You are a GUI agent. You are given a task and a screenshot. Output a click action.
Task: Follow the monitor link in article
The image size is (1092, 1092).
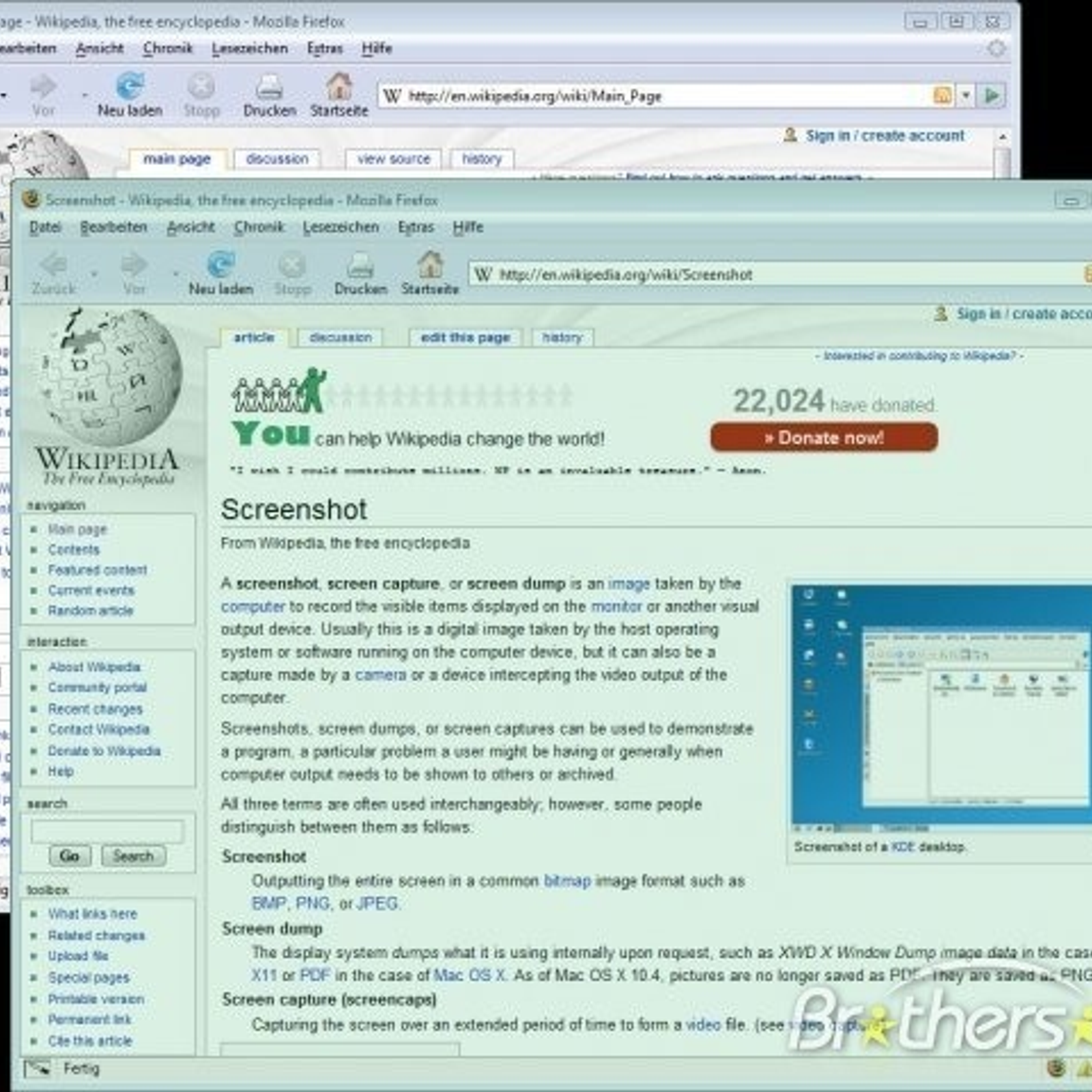[x=616, y=606]
